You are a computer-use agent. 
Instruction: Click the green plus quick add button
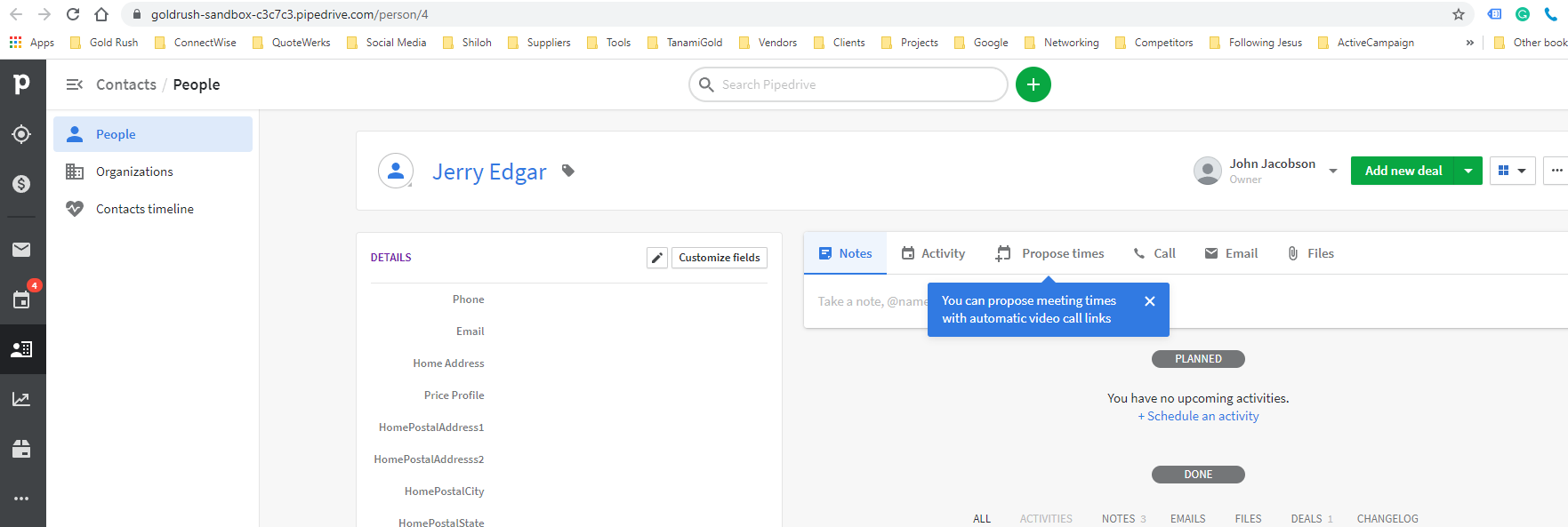pos(1033,84)
